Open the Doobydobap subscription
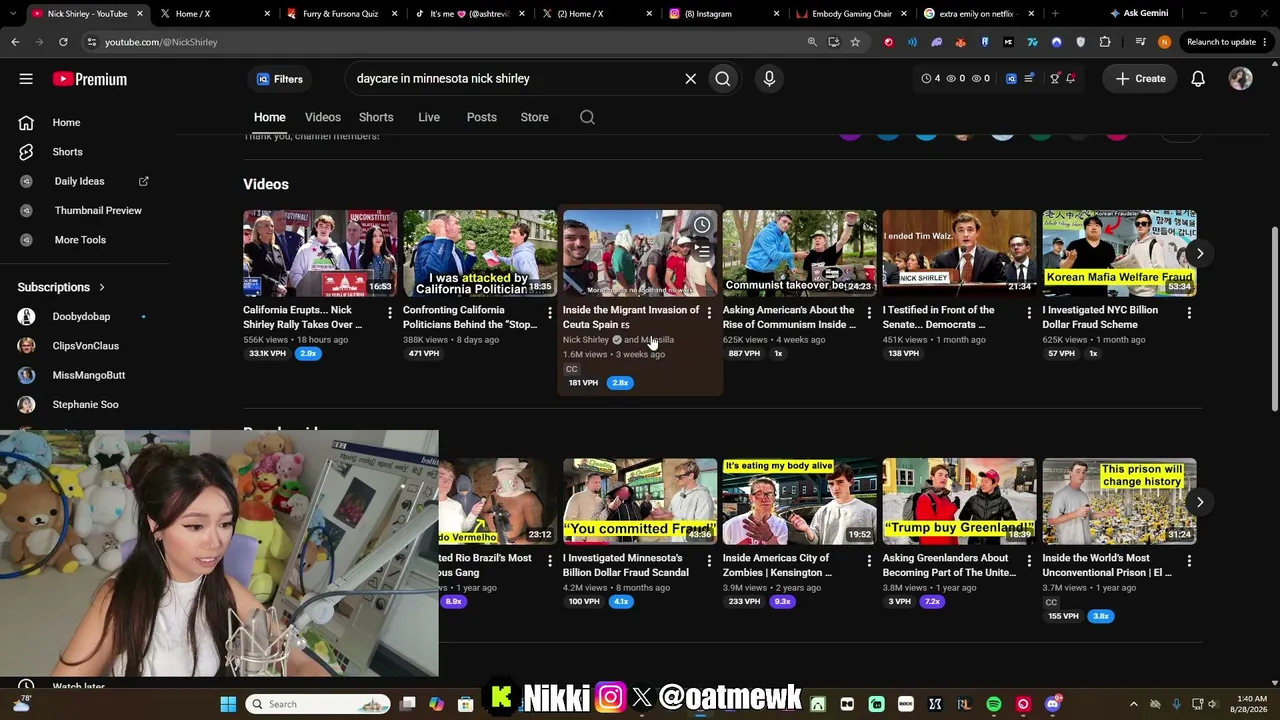The height and width of the screenshot is (720, 1280). 85,317
